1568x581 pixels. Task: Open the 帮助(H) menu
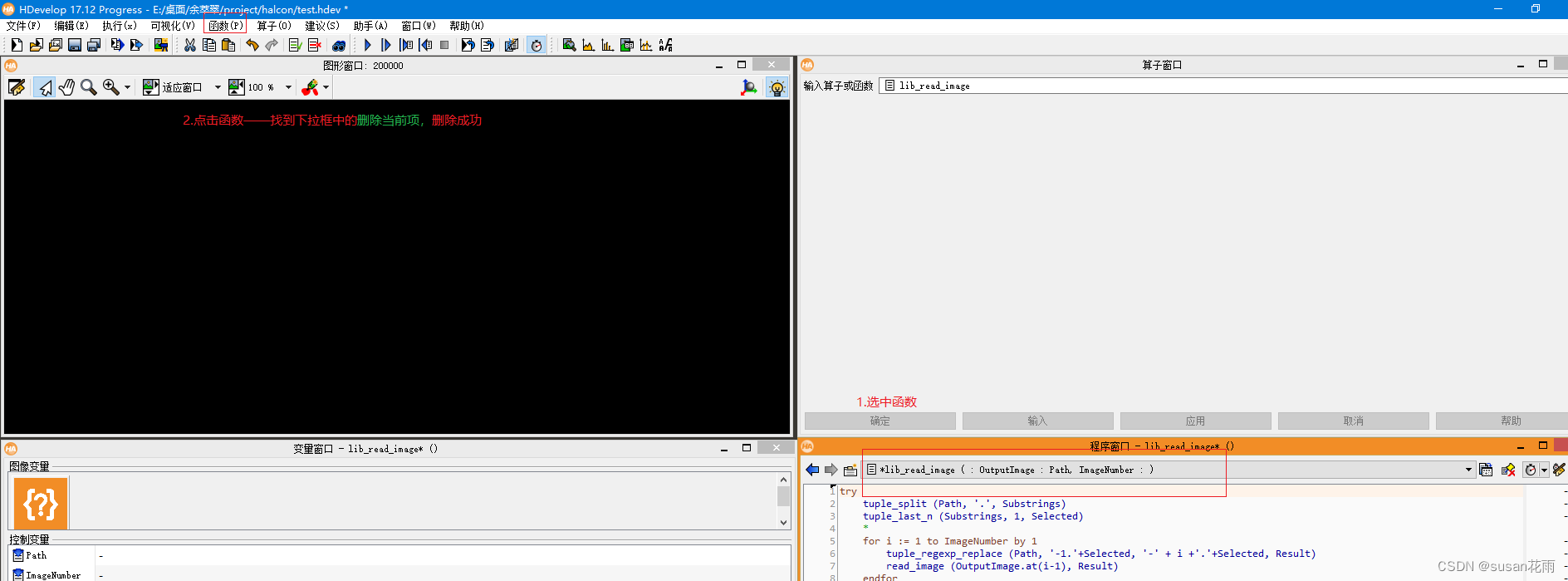467,26
